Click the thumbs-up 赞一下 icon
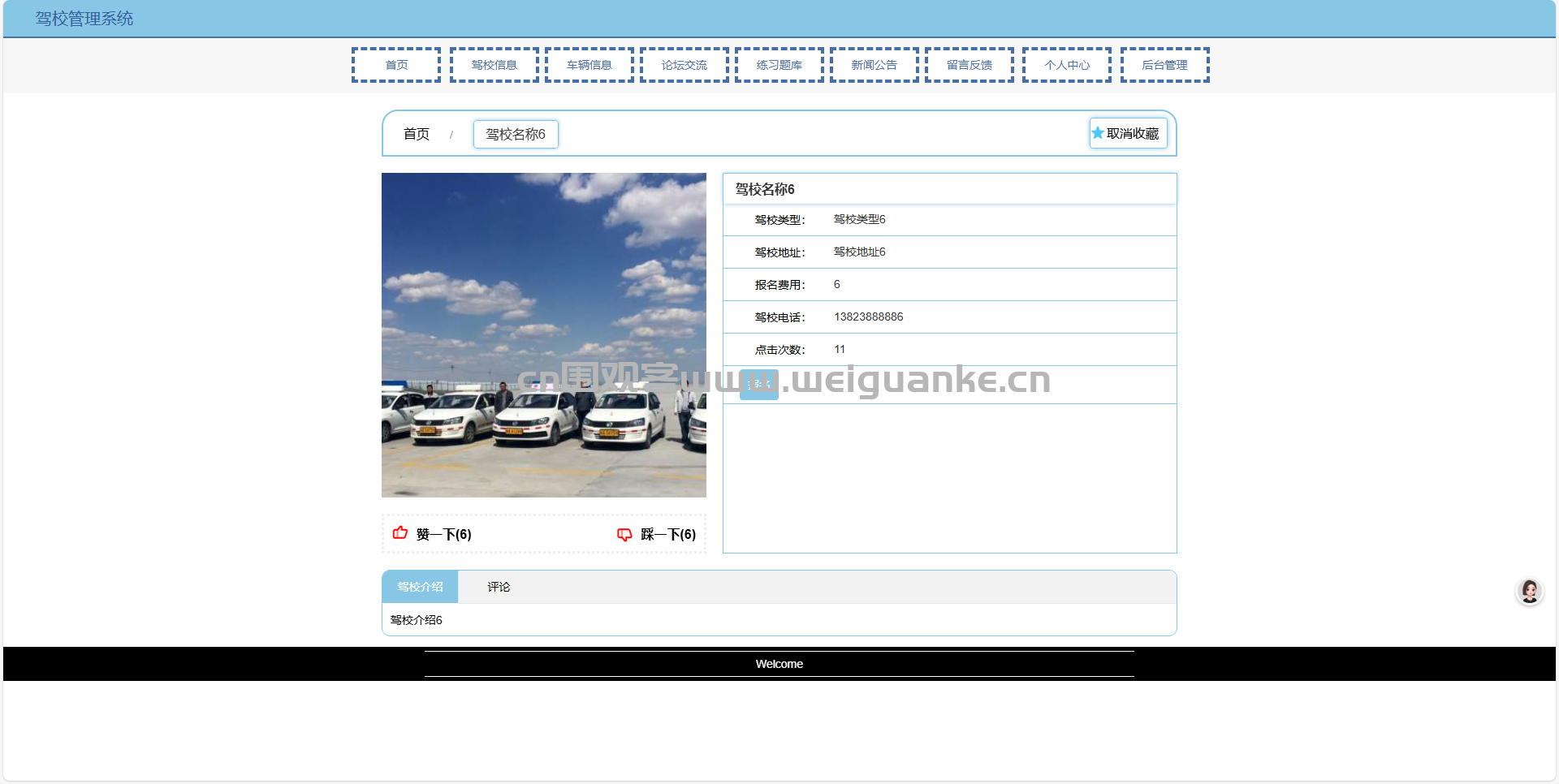The image size is (1559, 784). click(x=400, y=533)
